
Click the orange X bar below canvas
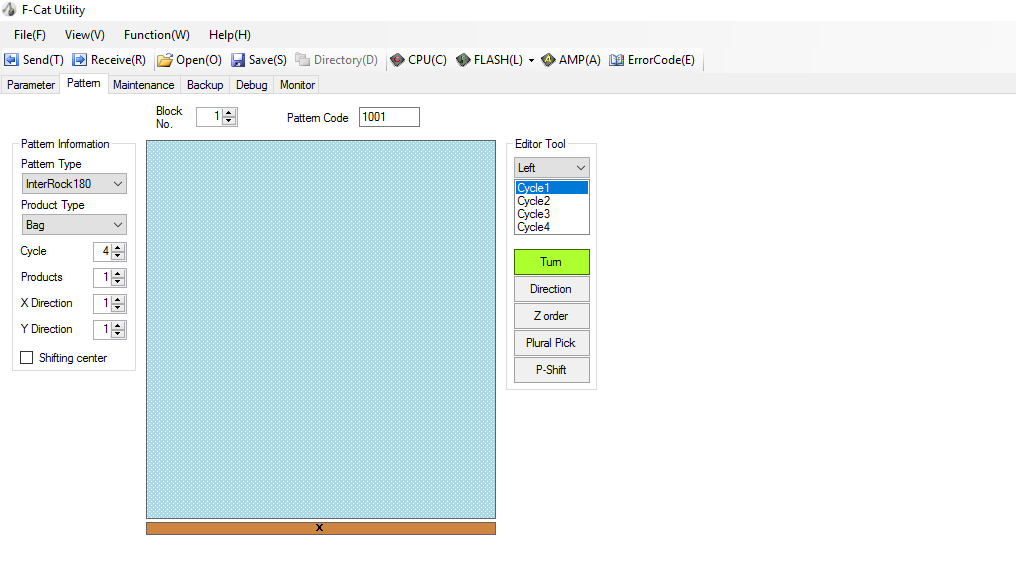point(321,528)
